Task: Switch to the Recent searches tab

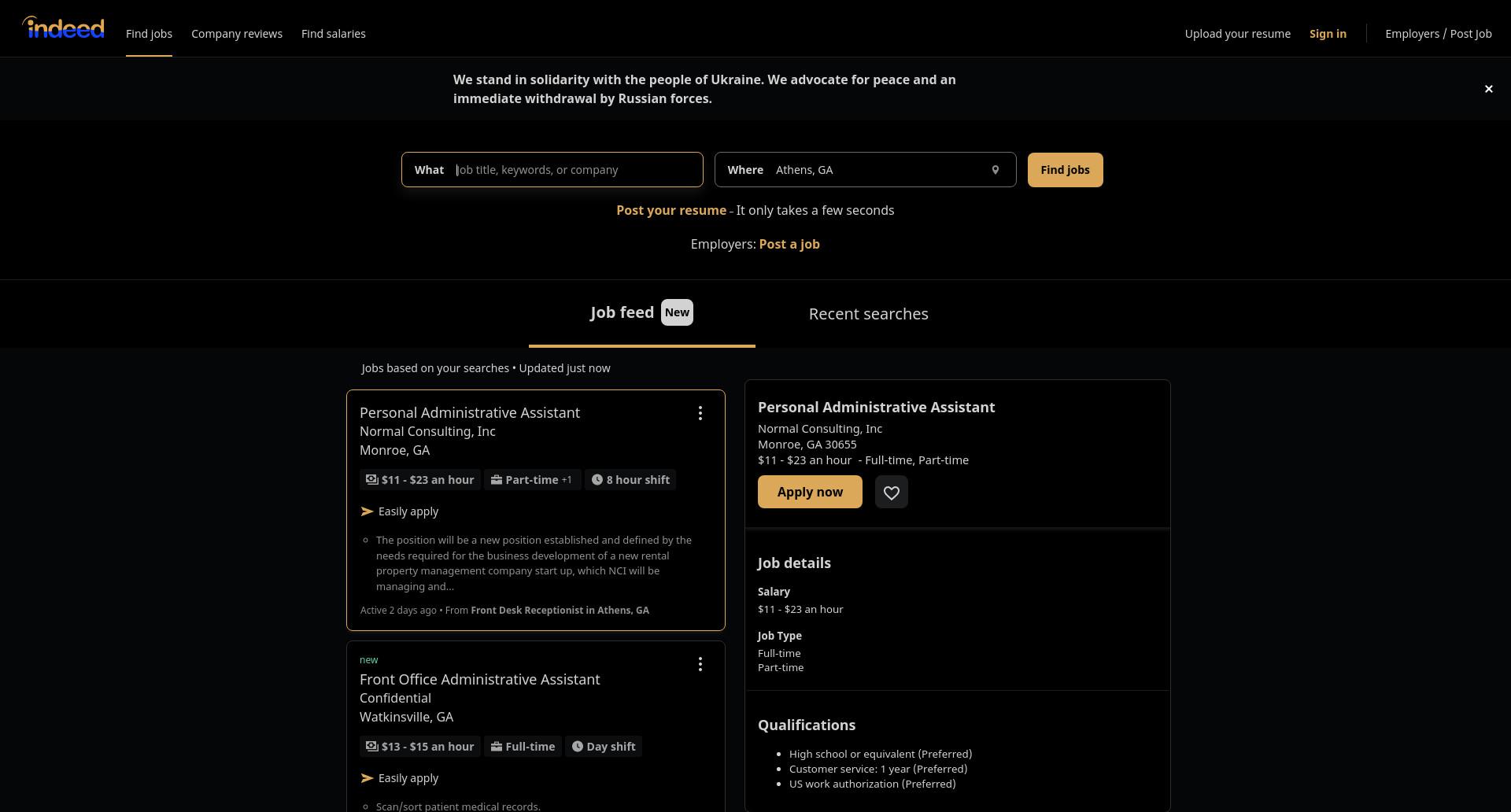Action: coord(869,314)
